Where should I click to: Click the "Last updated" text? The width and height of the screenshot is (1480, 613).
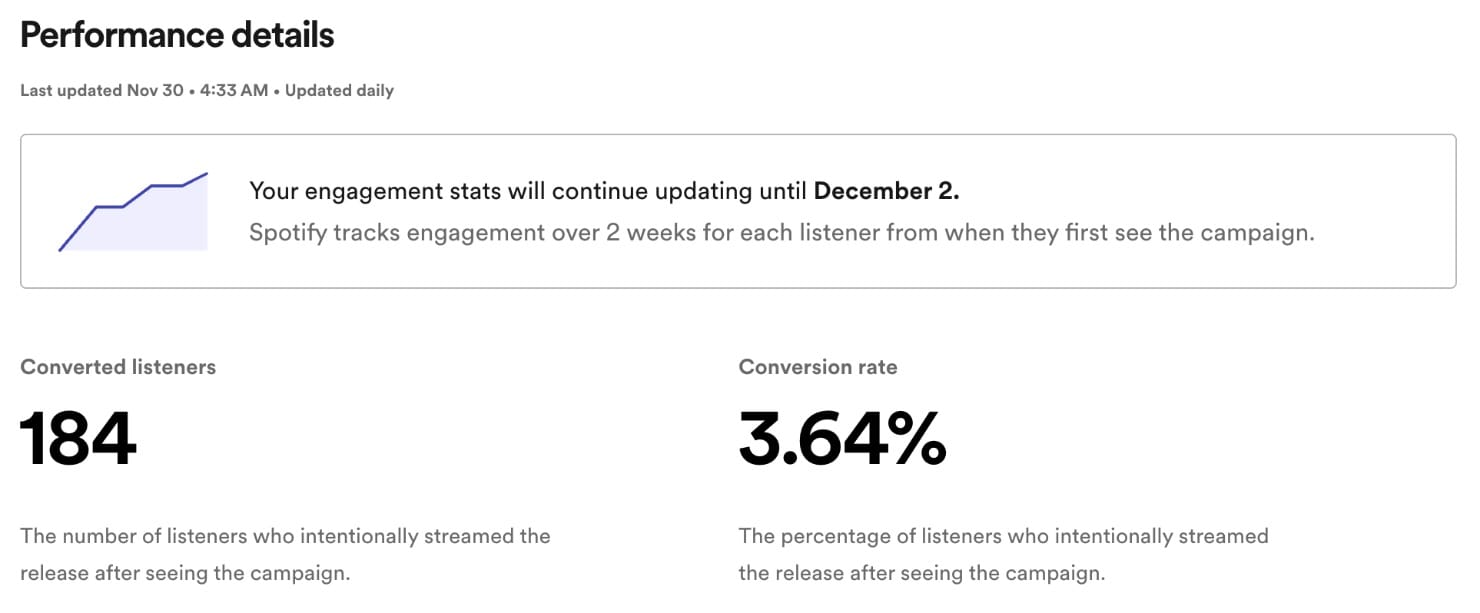pyautogui.click(x=70, y=91)
